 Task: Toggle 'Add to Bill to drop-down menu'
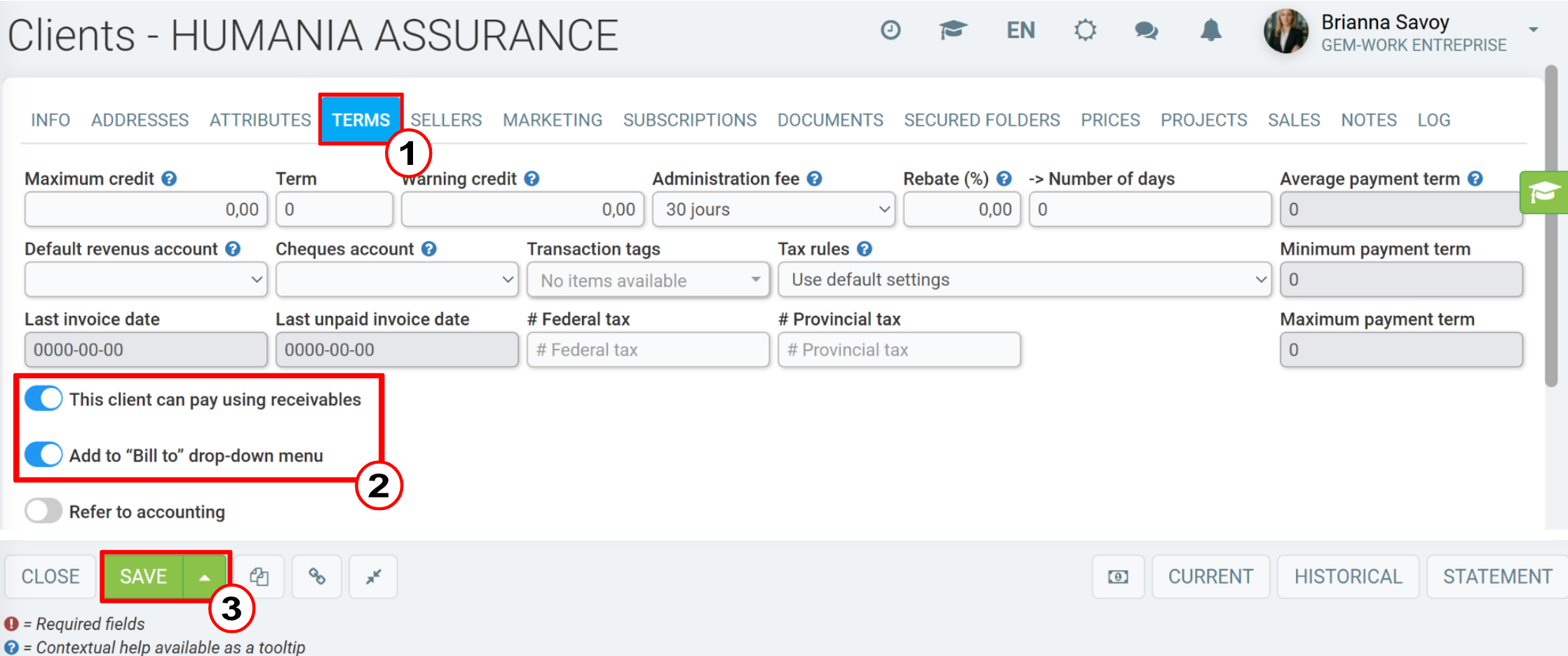(x=43, y=455)
